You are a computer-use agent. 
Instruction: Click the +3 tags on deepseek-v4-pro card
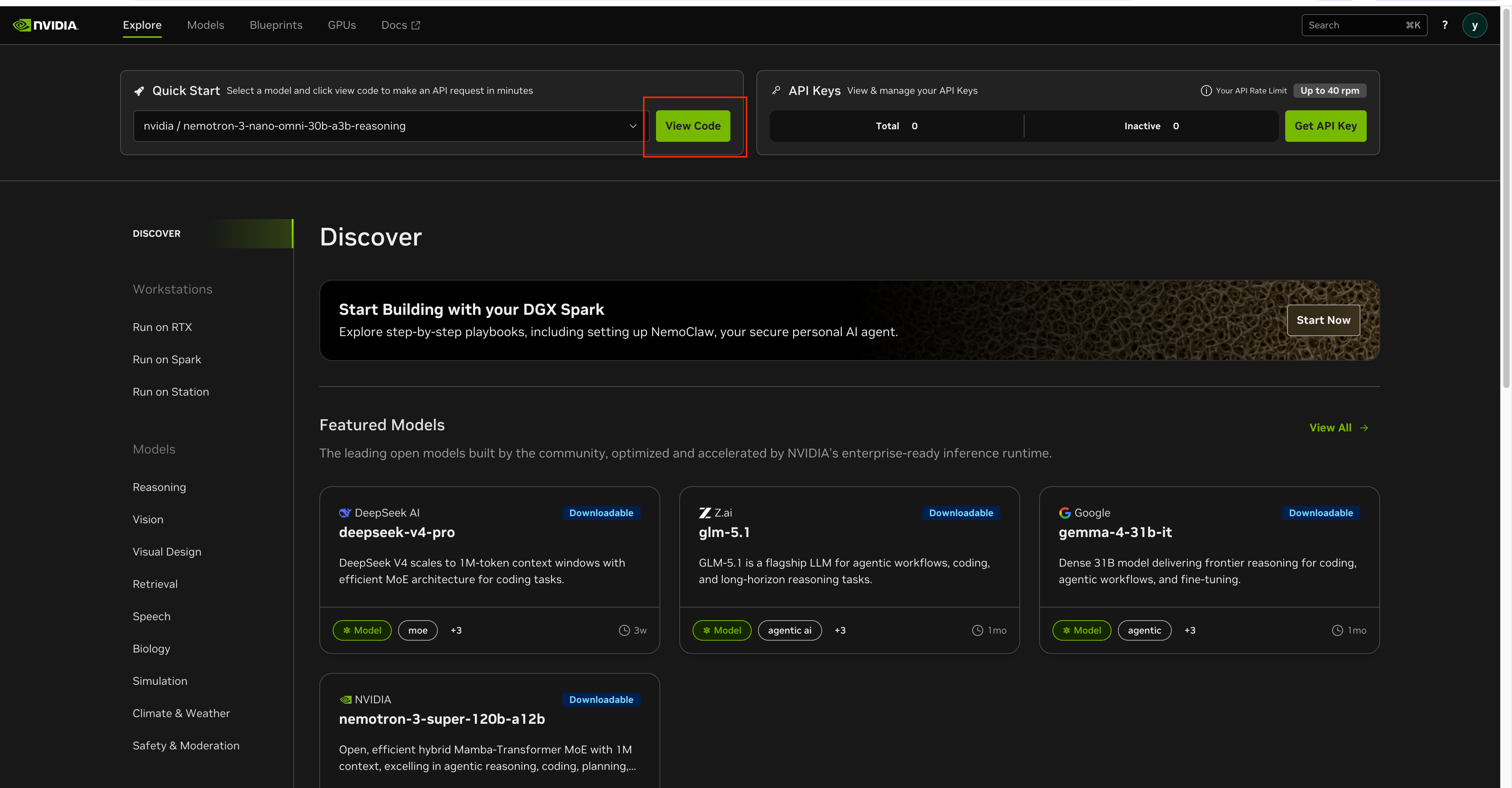tap(456, 630)
